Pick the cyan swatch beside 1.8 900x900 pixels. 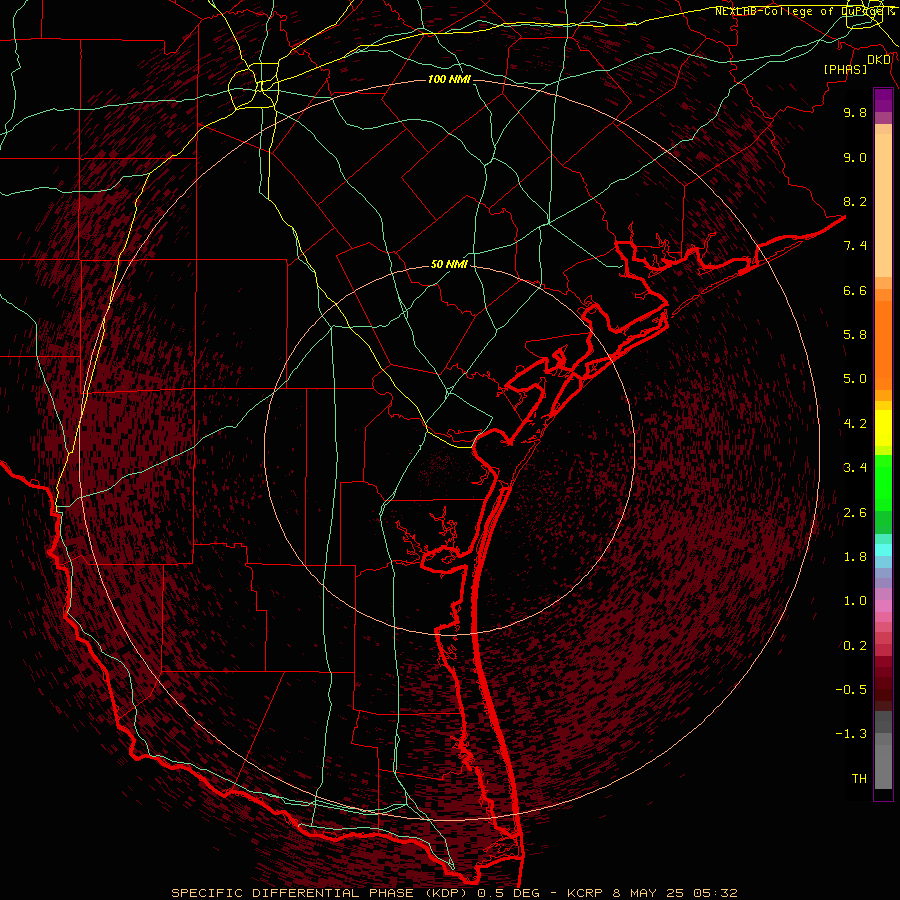point(883,549)
